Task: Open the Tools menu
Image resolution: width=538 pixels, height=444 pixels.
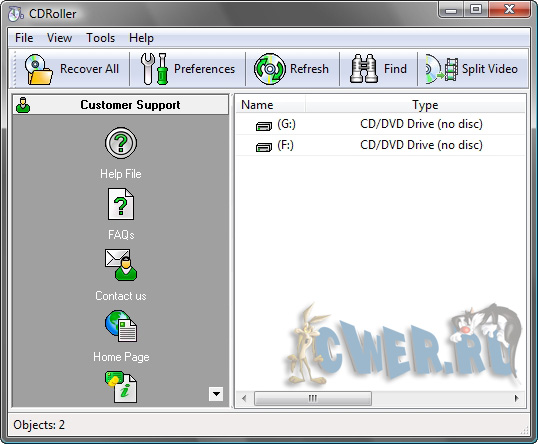Action: pyautogui.click(x=100, y=38)
